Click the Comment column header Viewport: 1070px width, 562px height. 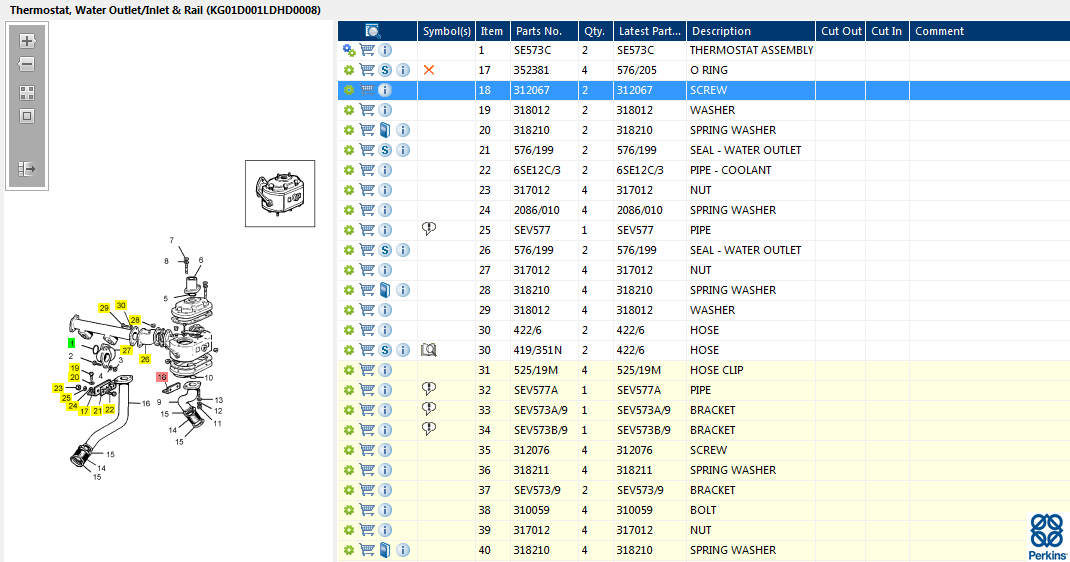click(989, 31)
